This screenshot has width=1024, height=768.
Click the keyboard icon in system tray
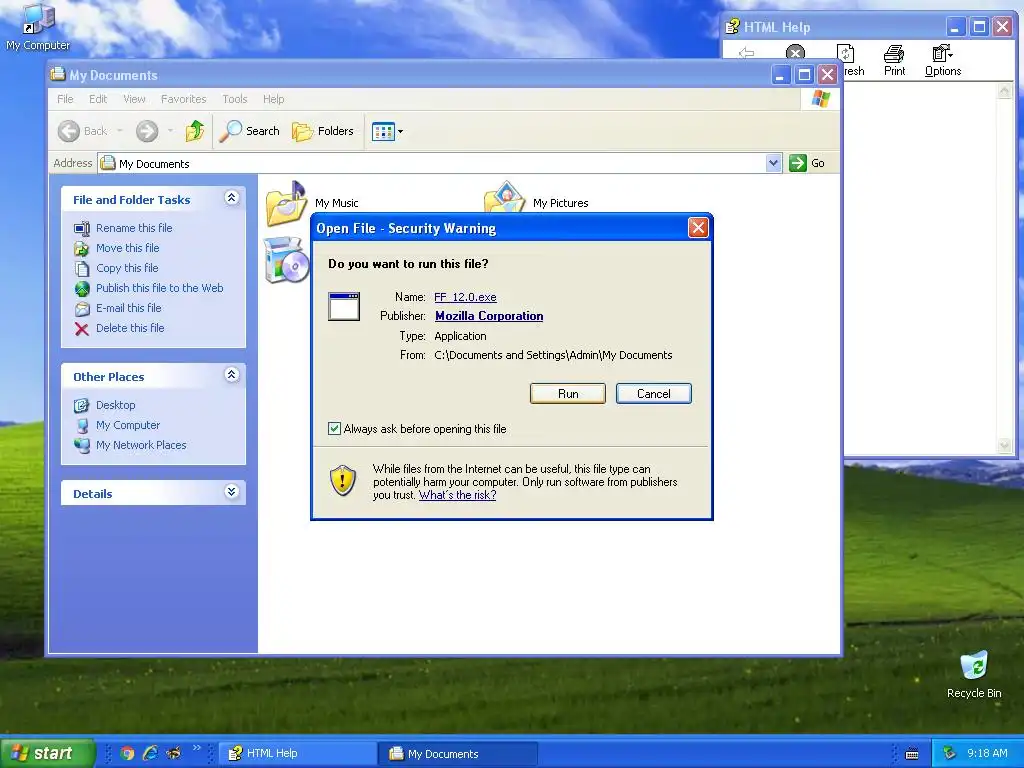pyautogui.click(x=912, y=754)
